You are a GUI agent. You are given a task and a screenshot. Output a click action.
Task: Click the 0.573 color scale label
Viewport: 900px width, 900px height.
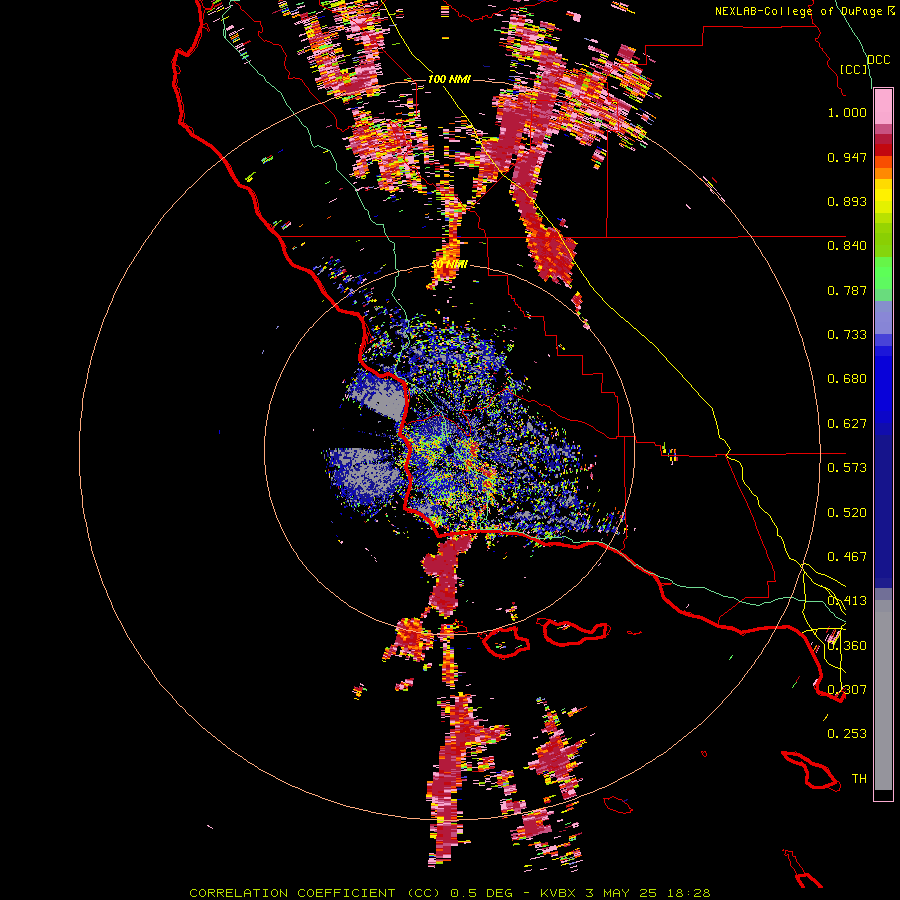(847, 468)
